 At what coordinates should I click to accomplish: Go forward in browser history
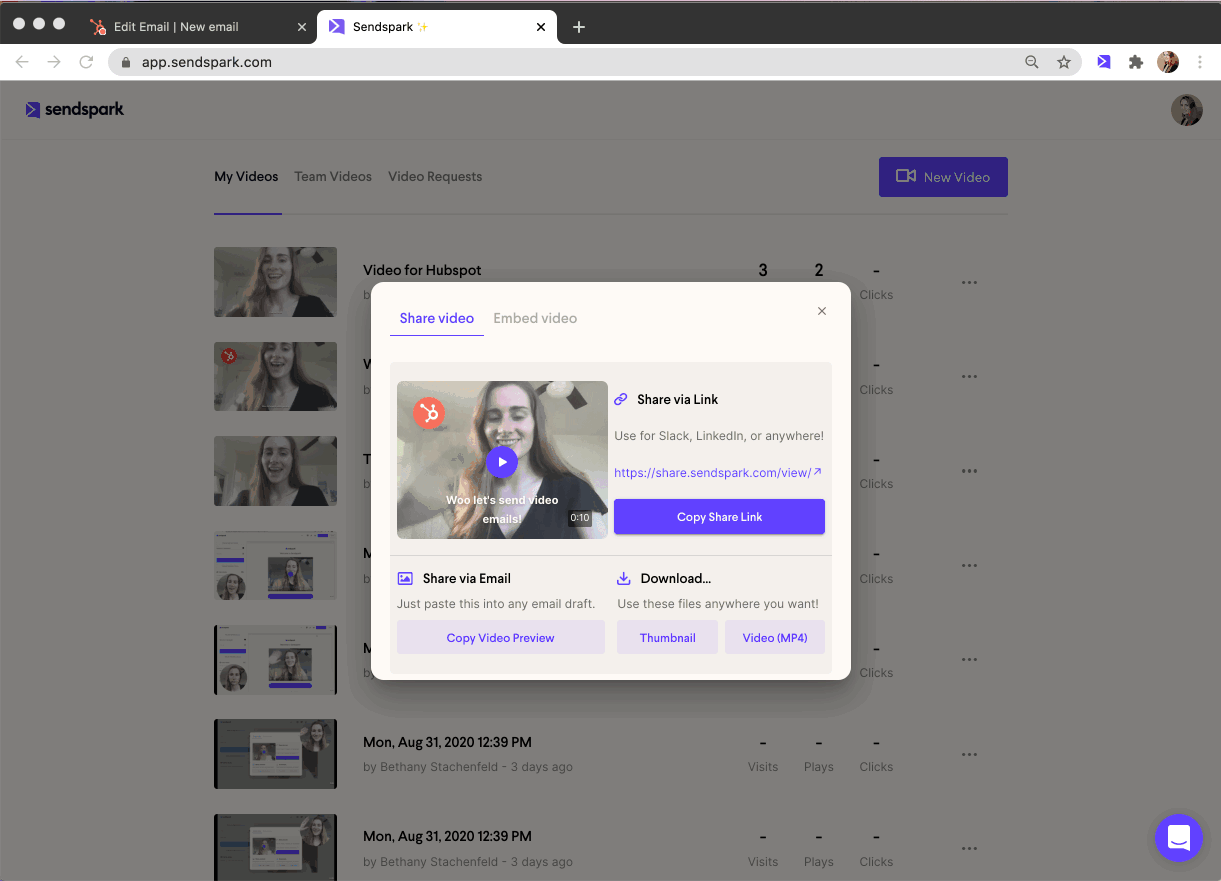(54, 62)
